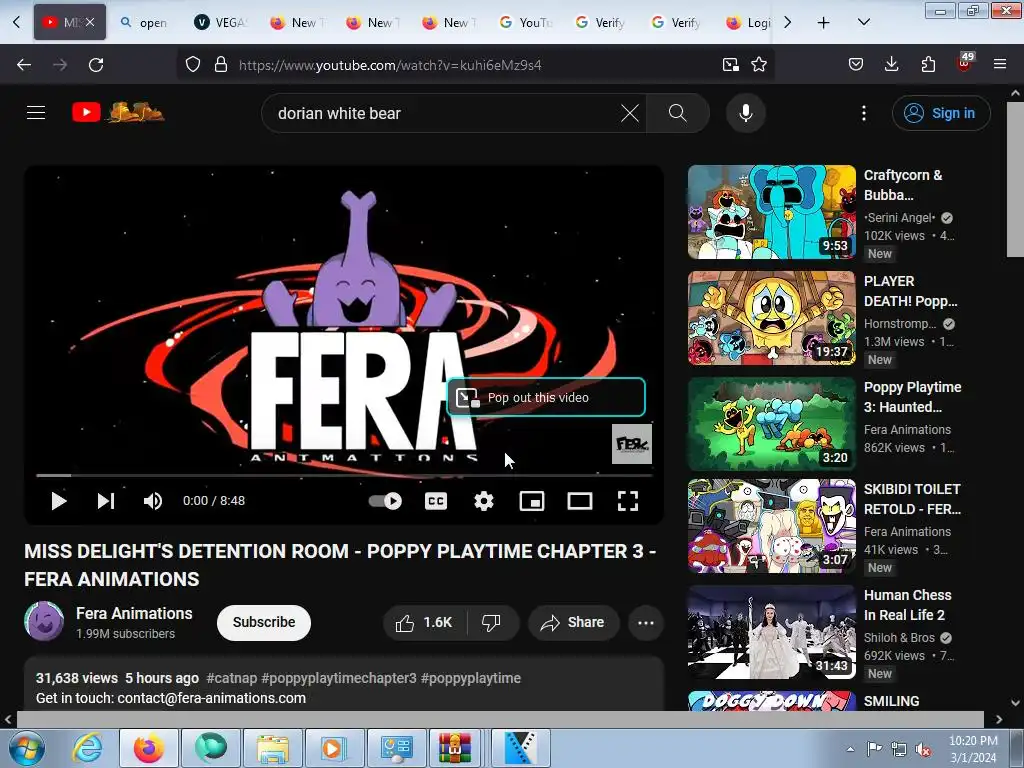Toggle the autoplay switch in player
This screenshot has width=1024, height=768.
(x=385, y=501)
